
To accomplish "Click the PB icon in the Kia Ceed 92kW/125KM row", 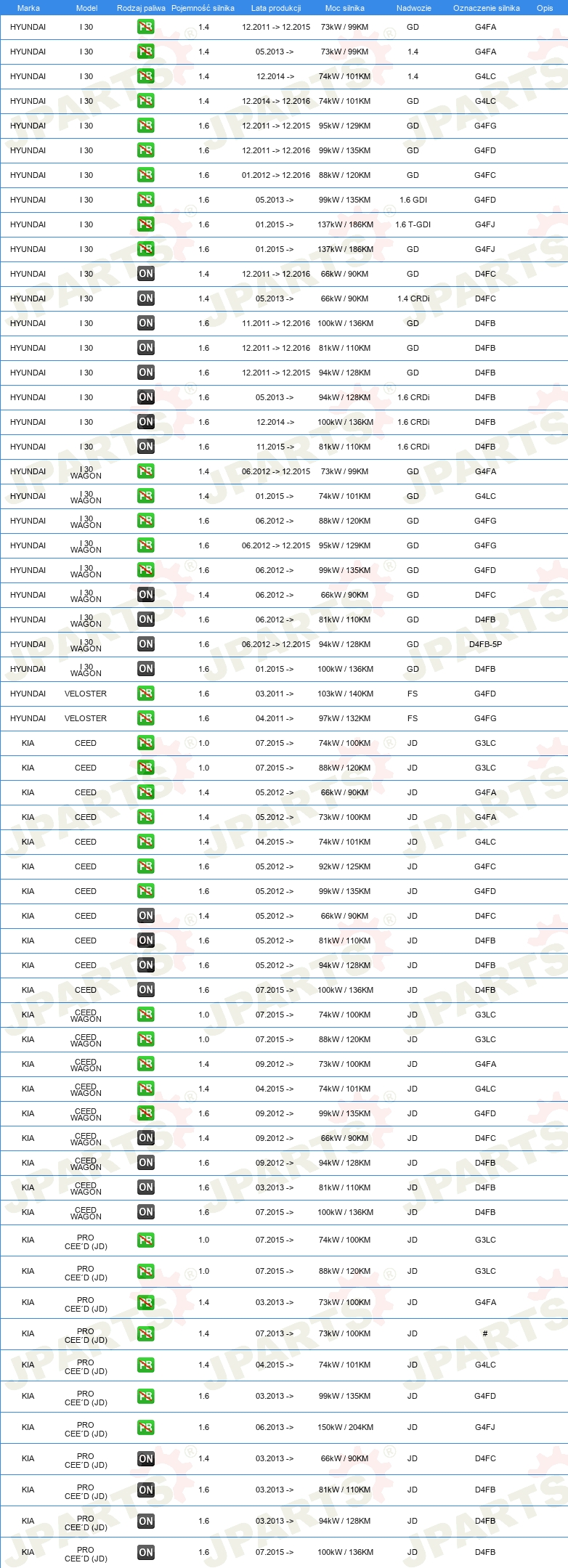I will point(146,866).
